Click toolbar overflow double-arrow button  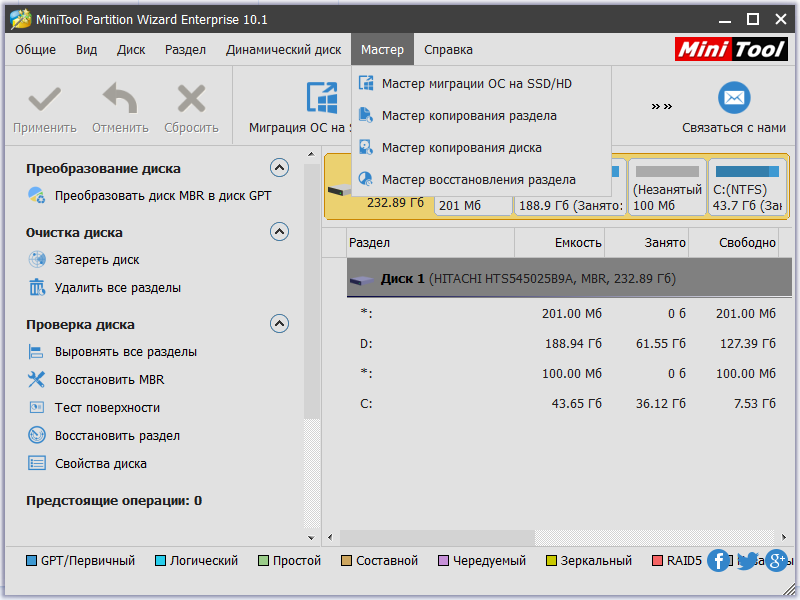(x=661, y=106)
